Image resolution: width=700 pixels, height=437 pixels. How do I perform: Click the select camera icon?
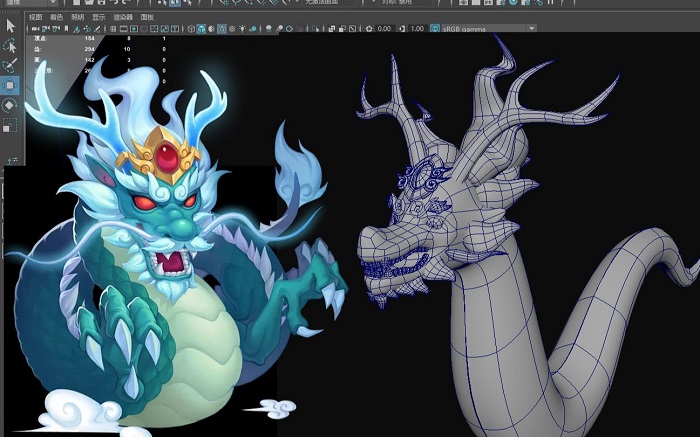tap(35, 30)
